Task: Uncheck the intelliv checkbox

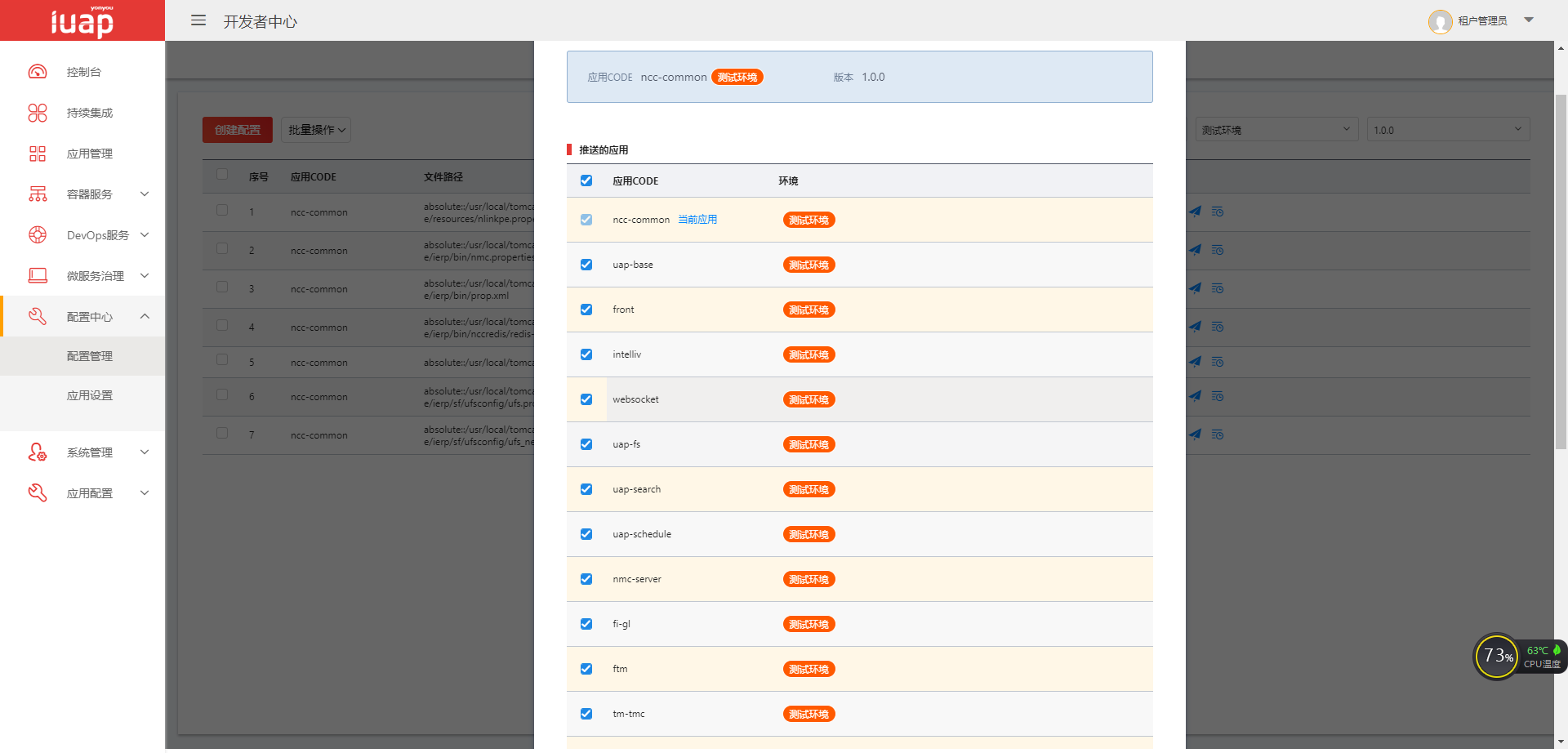Action: 586,354
